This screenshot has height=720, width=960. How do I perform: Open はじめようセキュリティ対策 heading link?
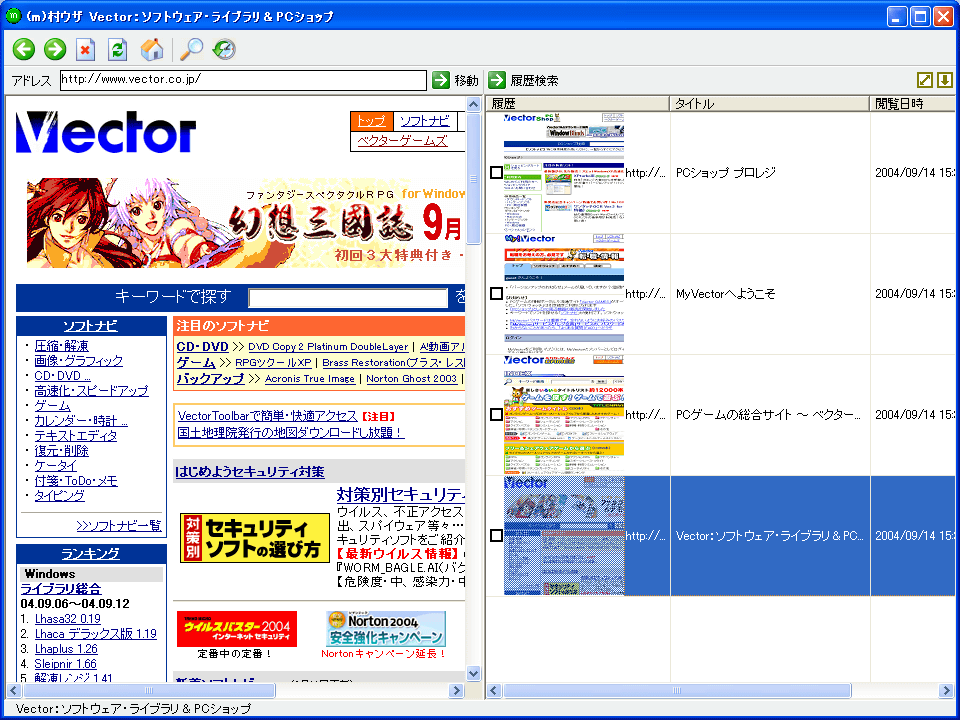[250, 471]
